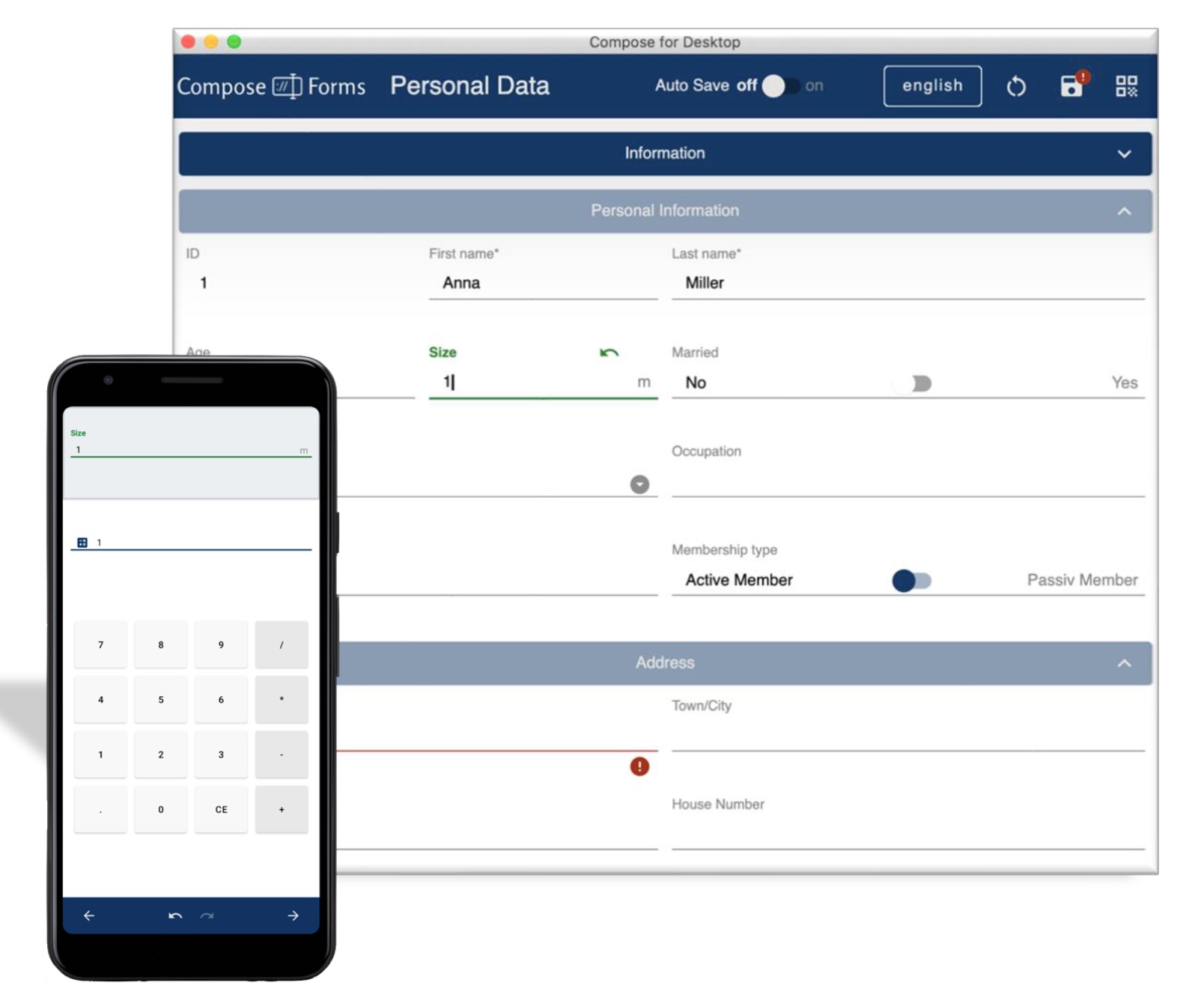1204x997 pixels.
Task: Click the Last name field with Miller
Action: 907,283
